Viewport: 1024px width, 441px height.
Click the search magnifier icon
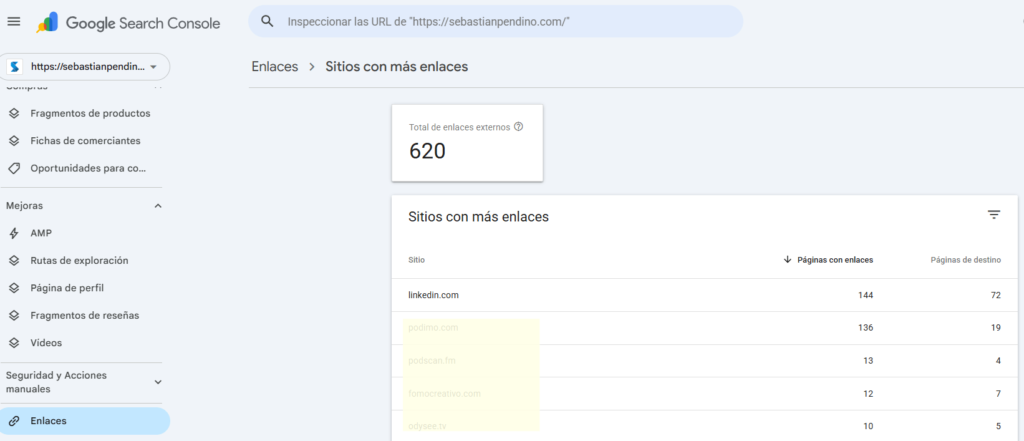click(x=266, y=21)
